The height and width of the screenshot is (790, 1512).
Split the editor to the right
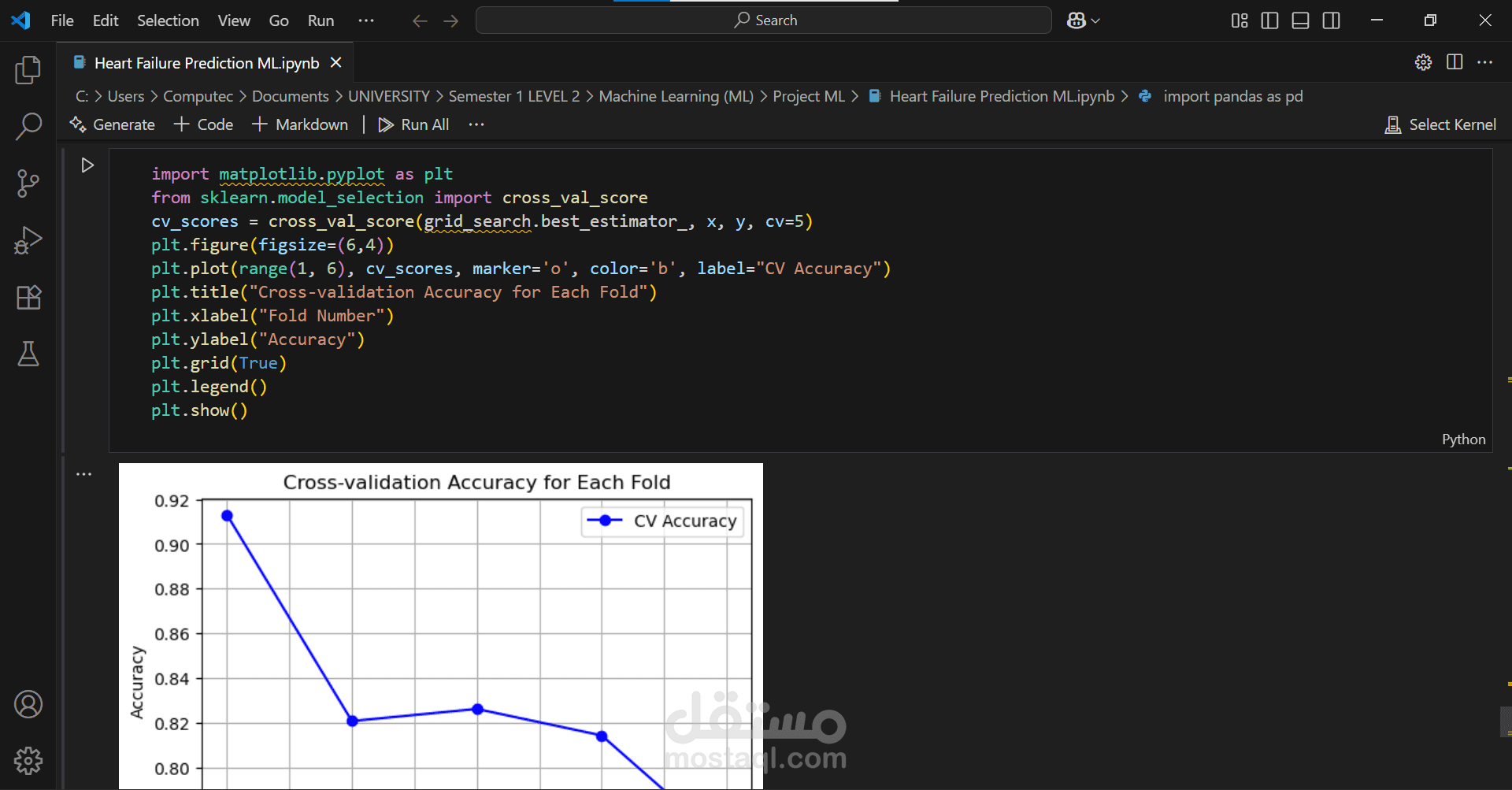1455,62
